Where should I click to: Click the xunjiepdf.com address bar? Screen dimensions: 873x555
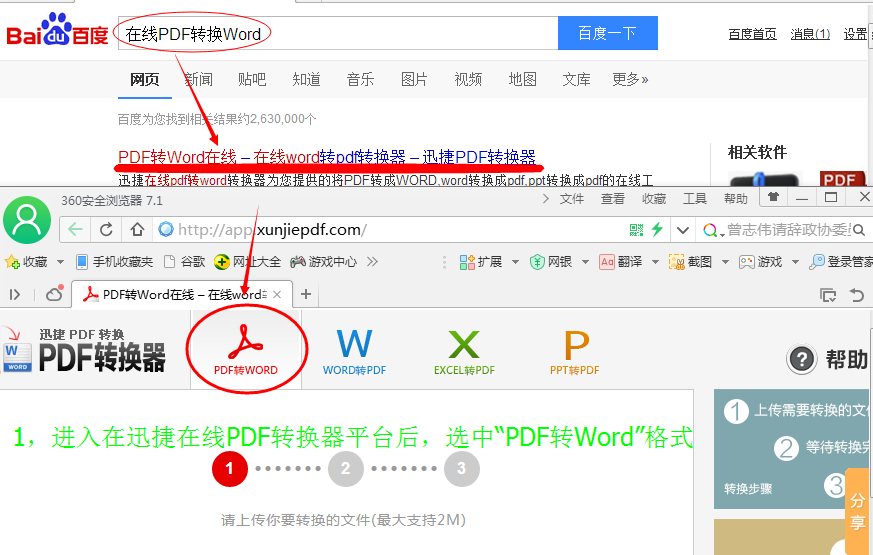click(390, 229)
